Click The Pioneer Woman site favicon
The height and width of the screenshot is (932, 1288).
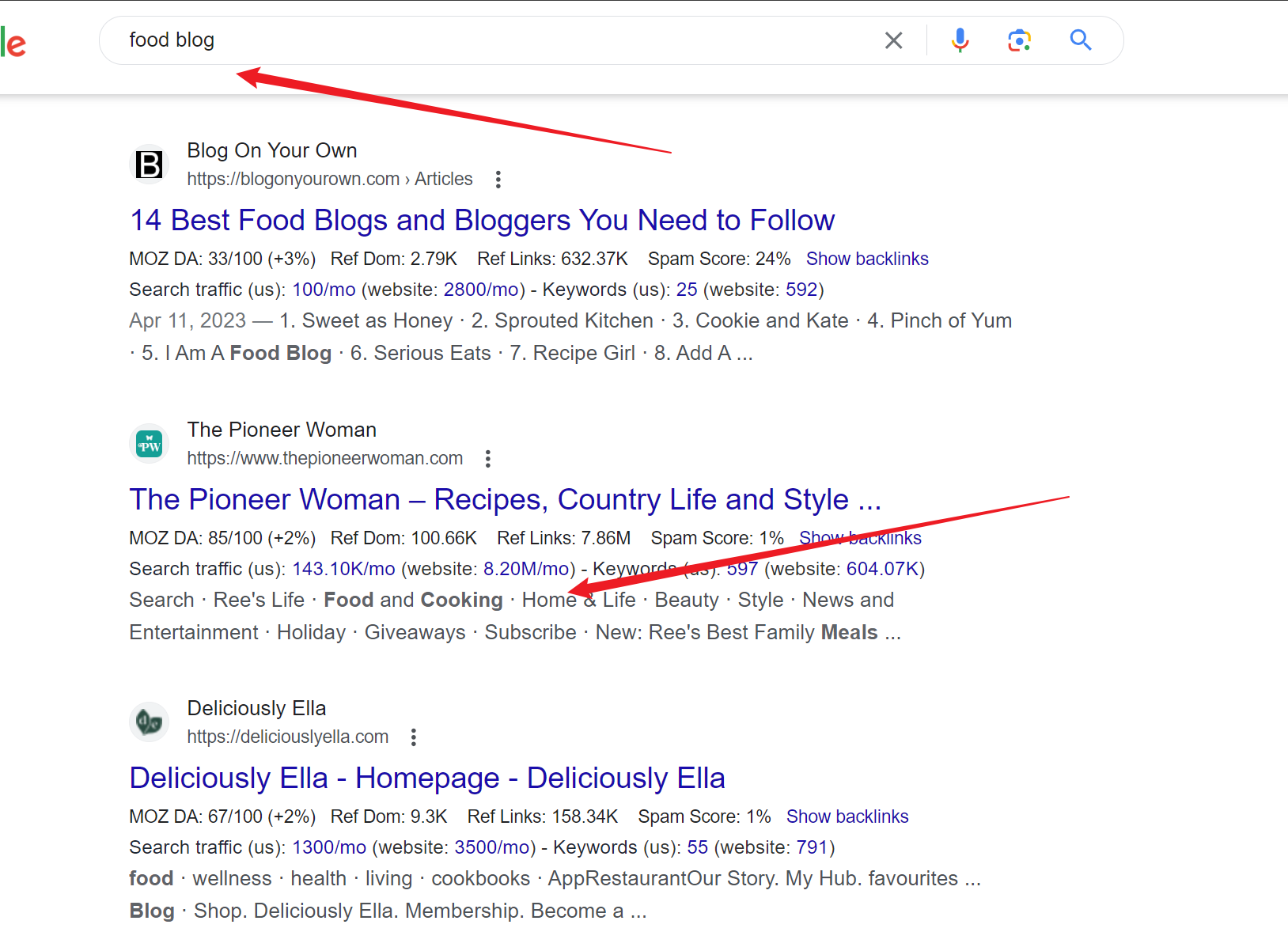(149, 444)
